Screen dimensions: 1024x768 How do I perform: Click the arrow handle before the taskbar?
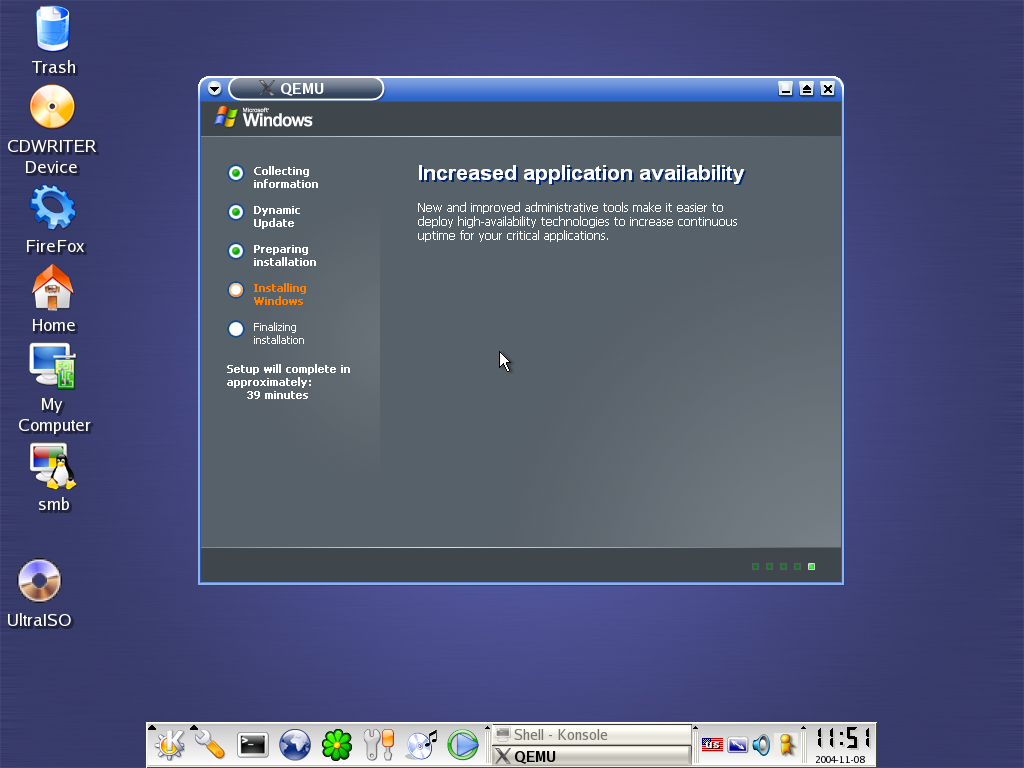487,727
